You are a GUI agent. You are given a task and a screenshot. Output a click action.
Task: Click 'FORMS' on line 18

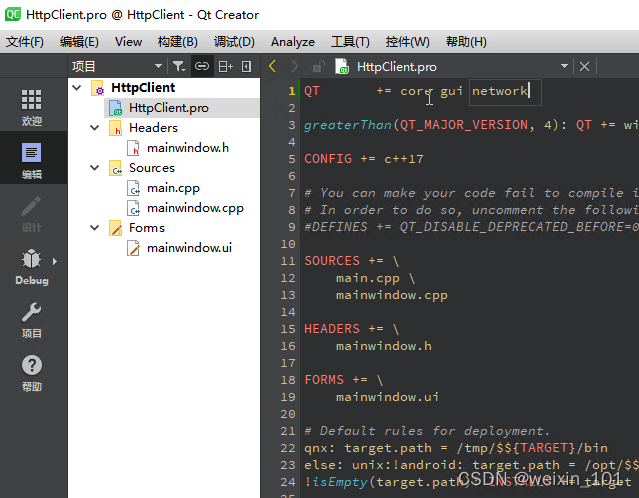[x=324, y=379]
